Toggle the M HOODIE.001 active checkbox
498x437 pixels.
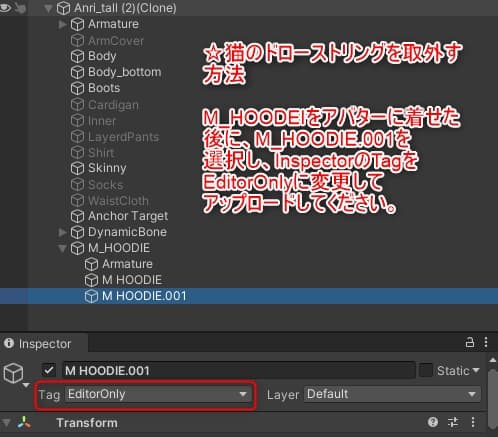(49, 370)
